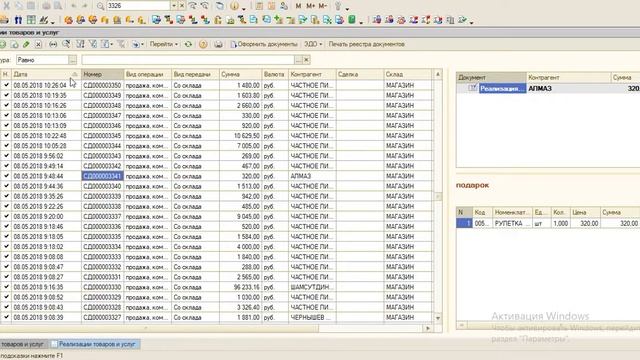Click the search by number icon
The width and height of the screenshot is (640, 360).
pyautogui.click(x=66, y=44)
